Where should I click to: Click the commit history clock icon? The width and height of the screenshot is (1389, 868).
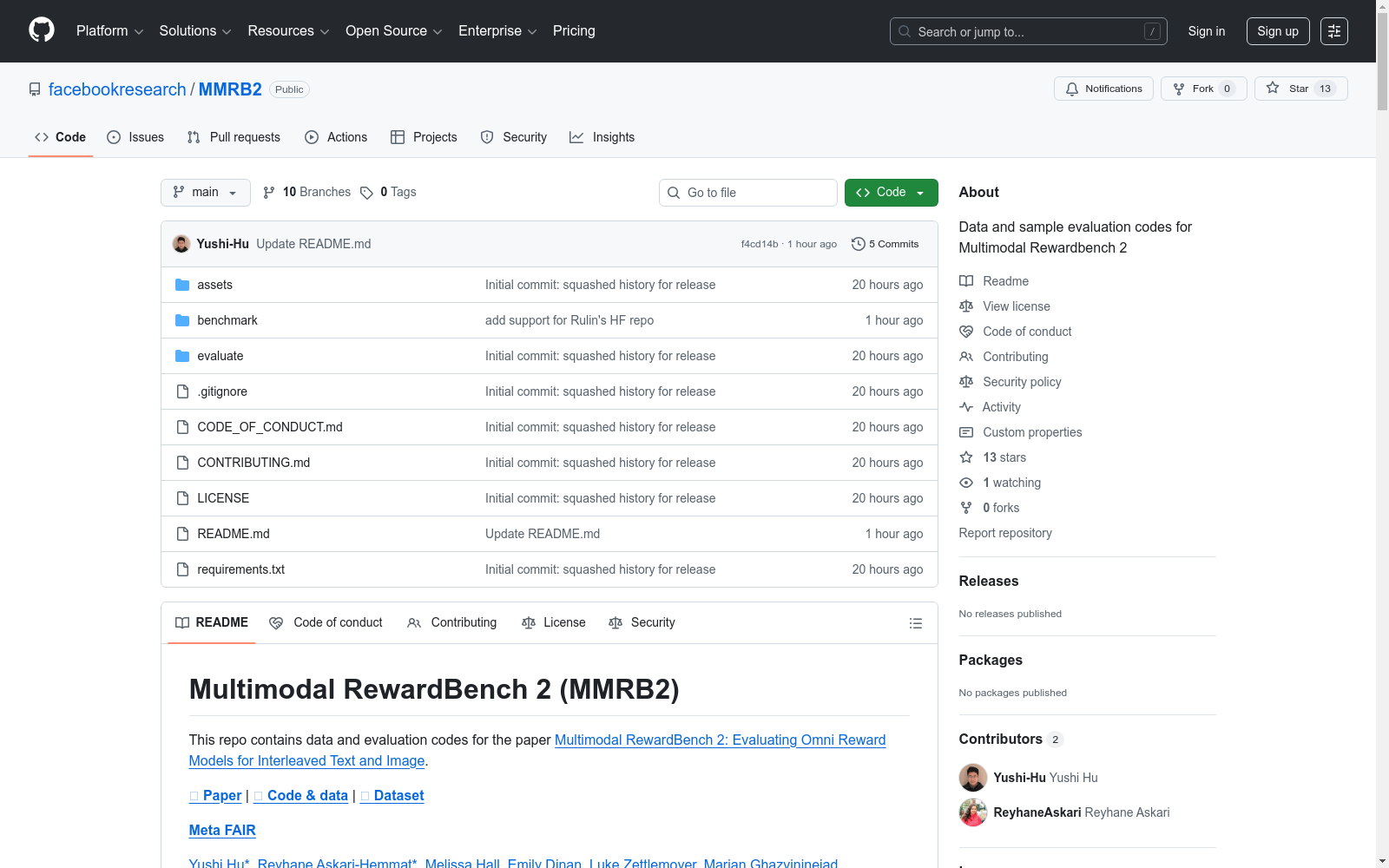(x=859, y=244)
